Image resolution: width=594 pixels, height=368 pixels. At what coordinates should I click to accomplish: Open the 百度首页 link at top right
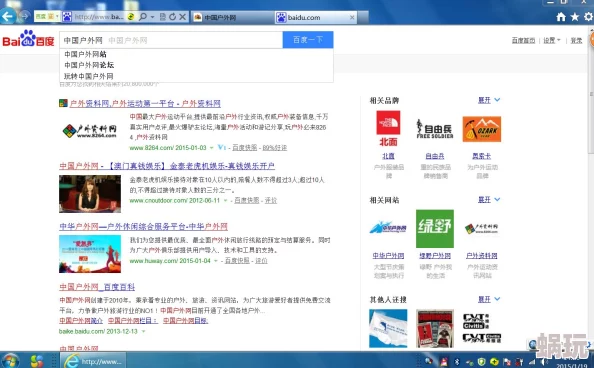tap(523, 40)
